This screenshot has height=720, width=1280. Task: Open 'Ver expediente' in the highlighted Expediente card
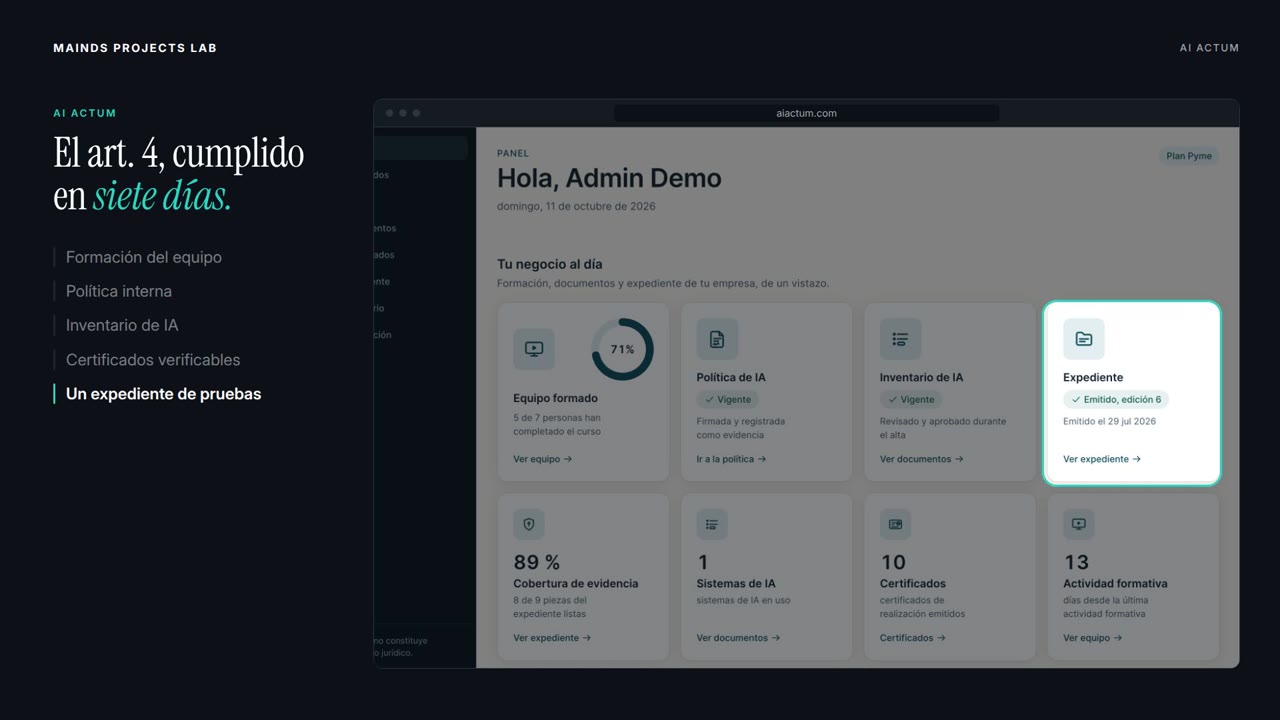click(1102, 459)
